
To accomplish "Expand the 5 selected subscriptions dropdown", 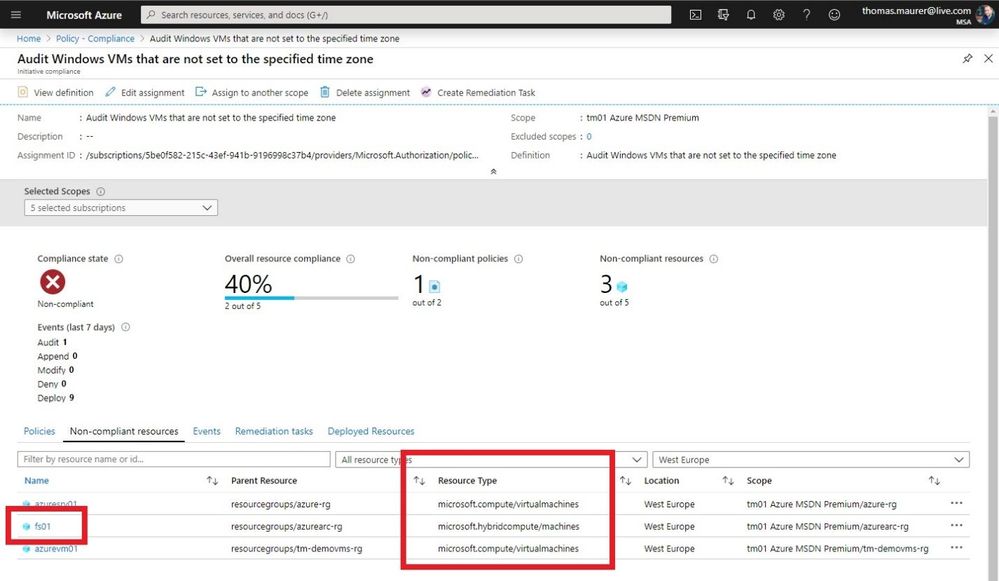I will pyautogui.click(x=121, y=208).
